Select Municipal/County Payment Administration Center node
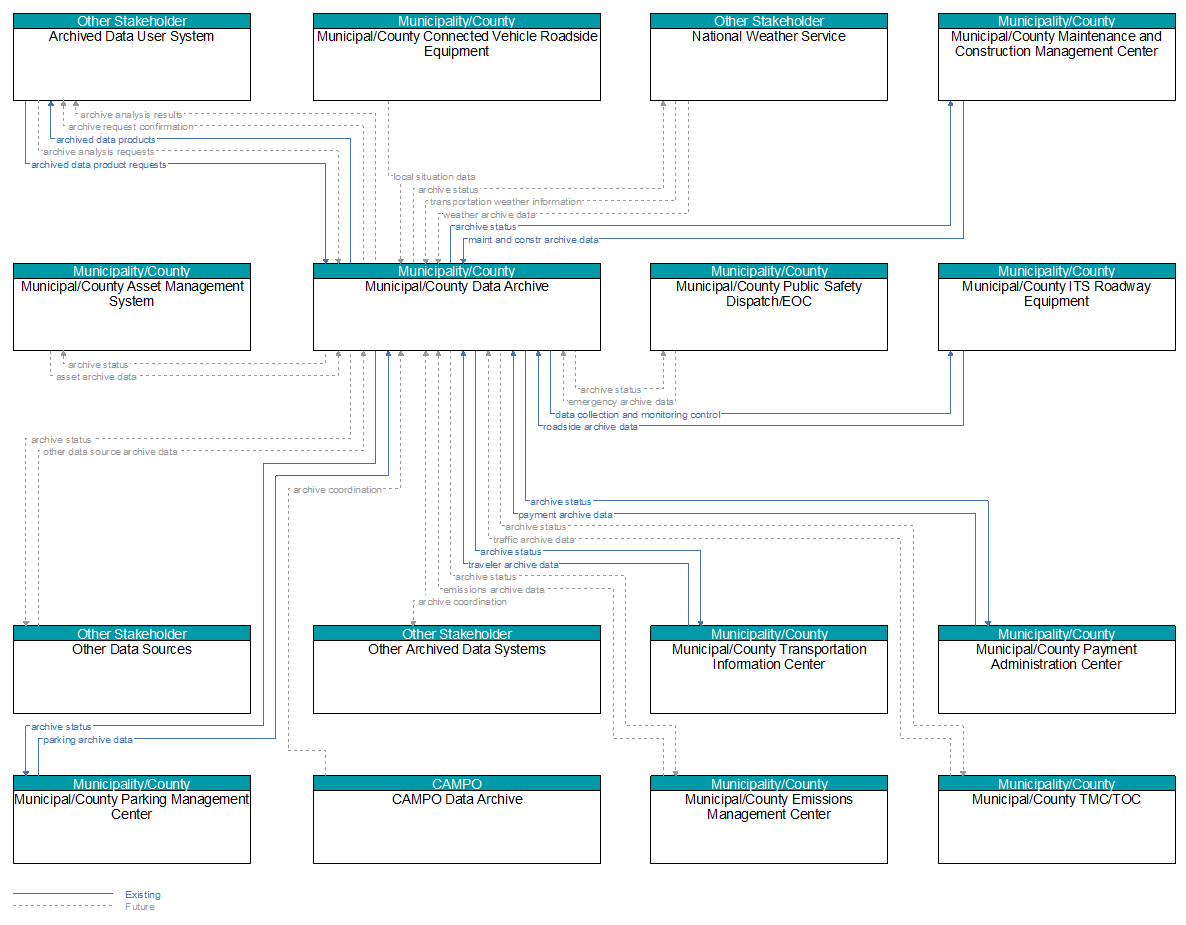1186x925 pixels. [1057, 669]
